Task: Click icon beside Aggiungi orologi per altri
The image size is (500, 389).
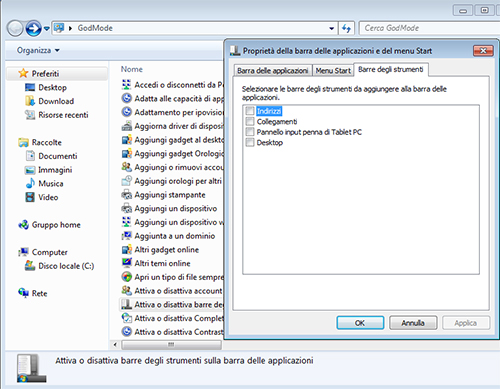Action: tap(126, 181)
